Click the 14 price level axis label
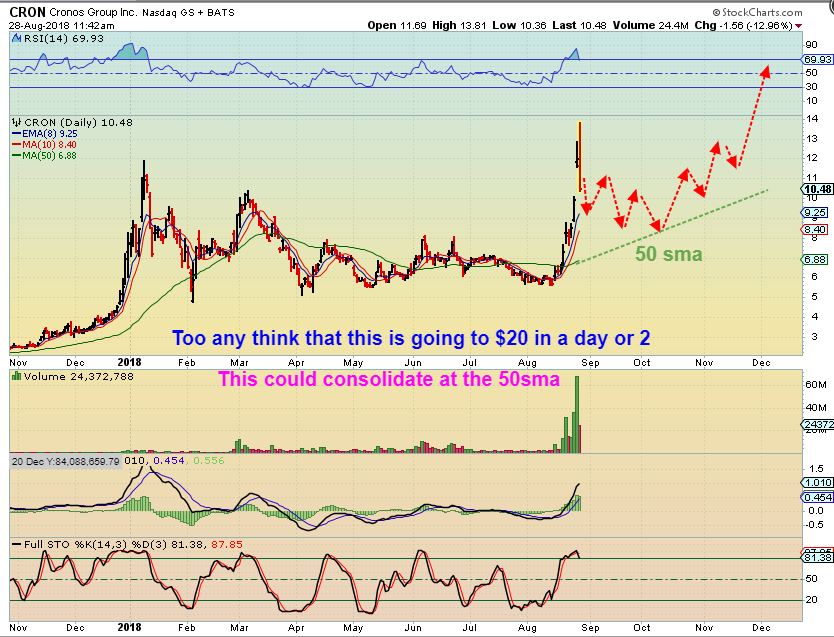 (x=812, y=119)
